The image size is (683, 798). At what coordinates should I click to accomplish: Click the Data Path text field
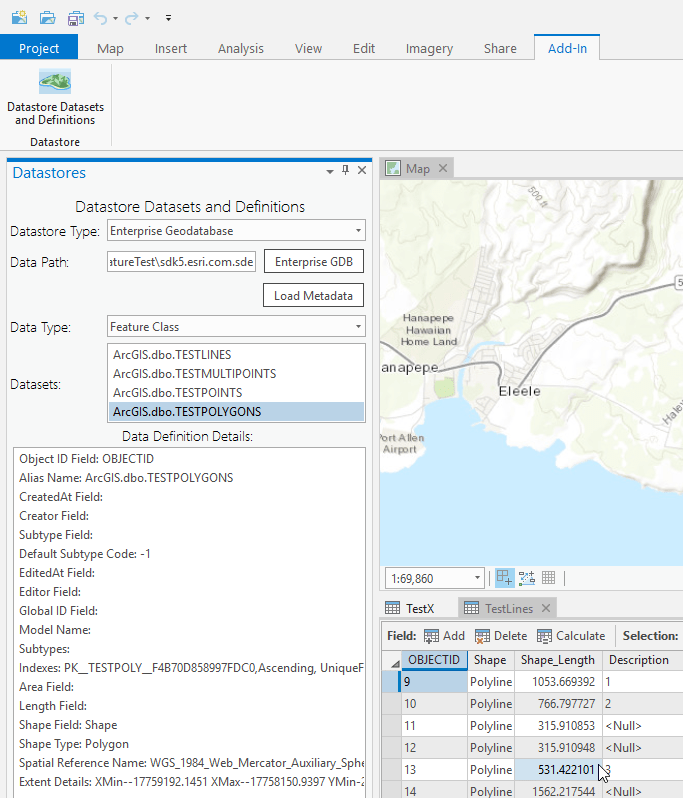click(182, 262)
